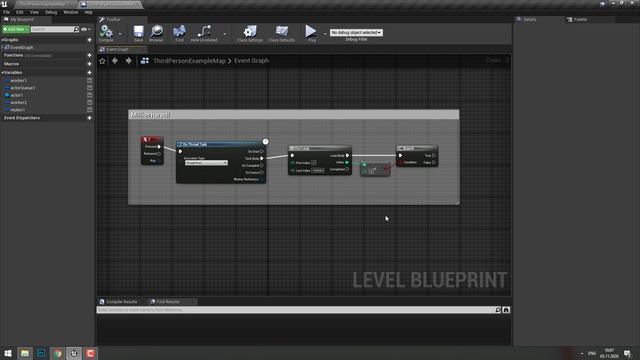Click the Event Graph breadcrumb link
Image resolution: width=640 pixels, height=360 pixels.
[x=251, y=61]
